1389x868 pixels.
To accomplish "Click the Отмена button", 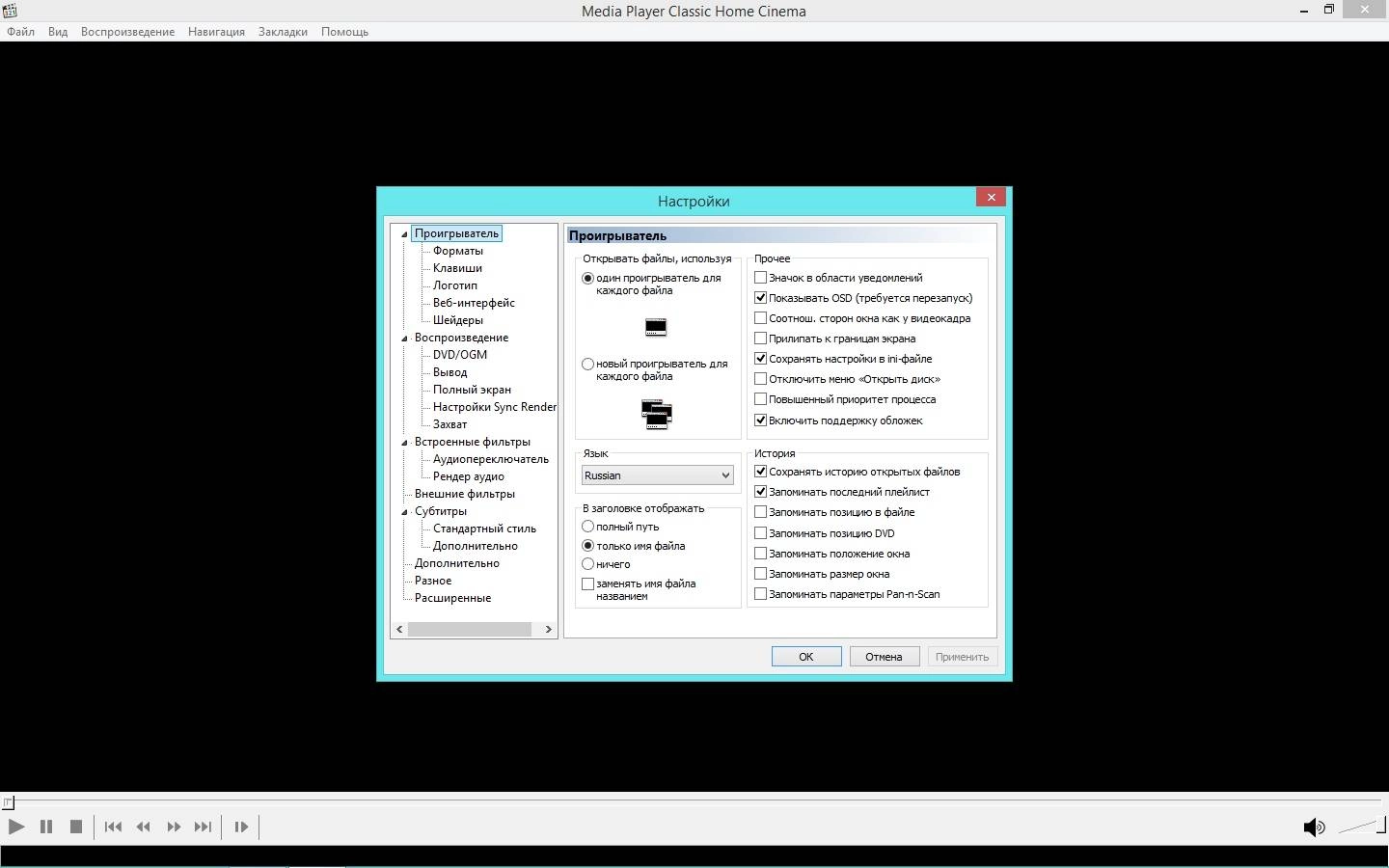I will click(884, 657).
